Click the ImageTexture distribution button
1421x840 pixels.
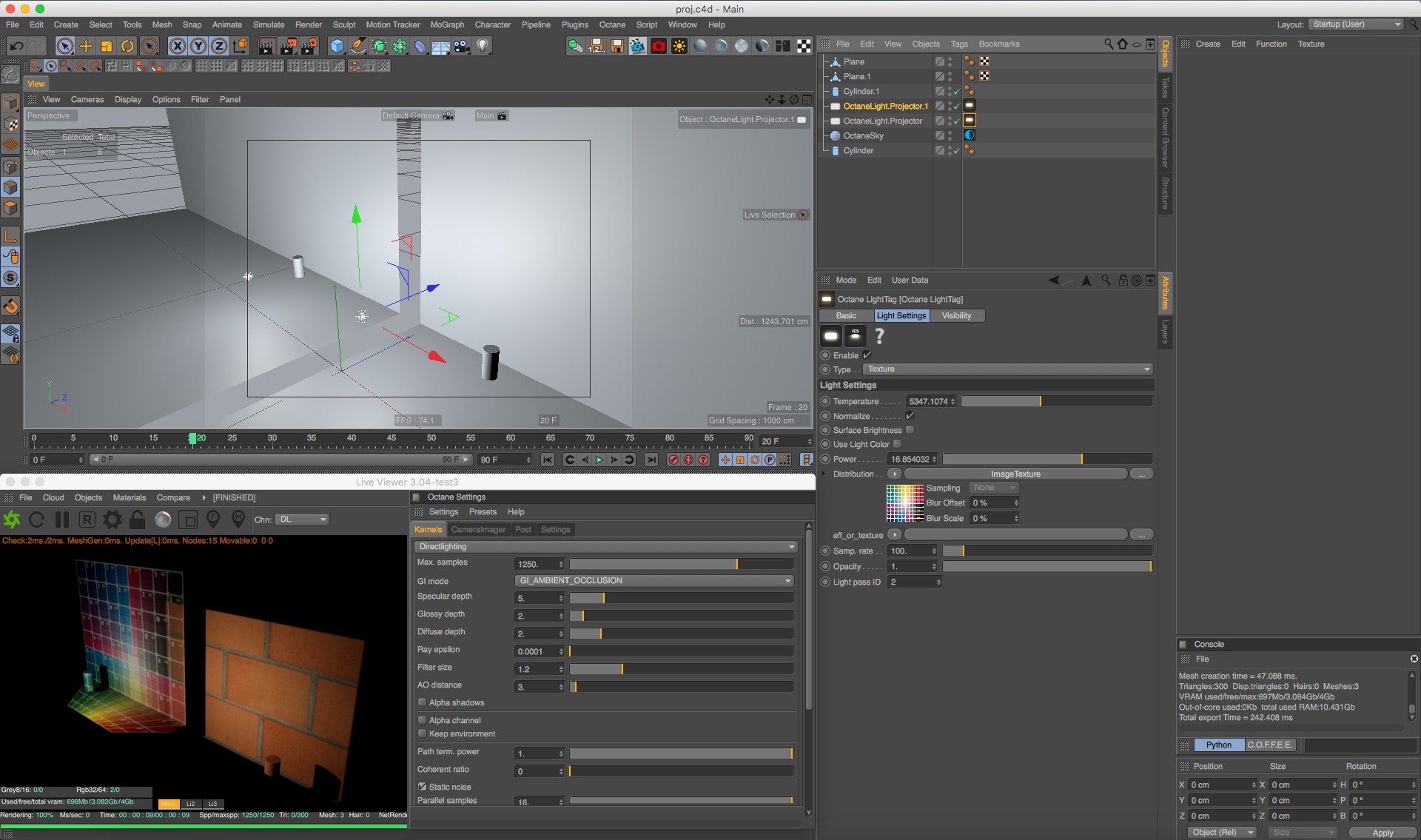coord(1015,474)
